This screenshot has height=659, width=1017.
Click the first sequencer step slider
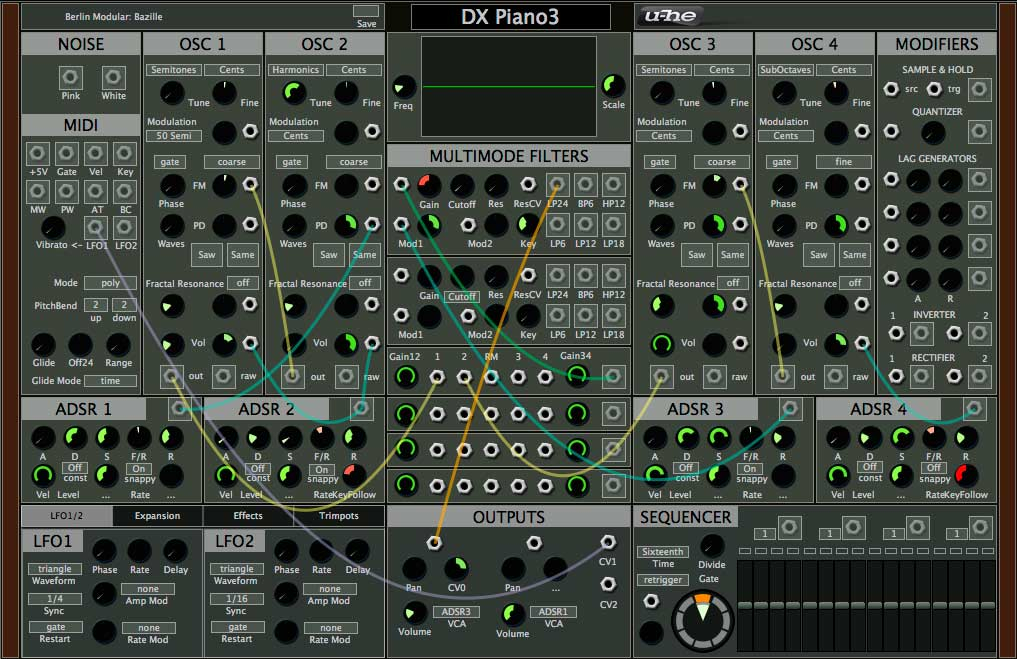(745, 604)
